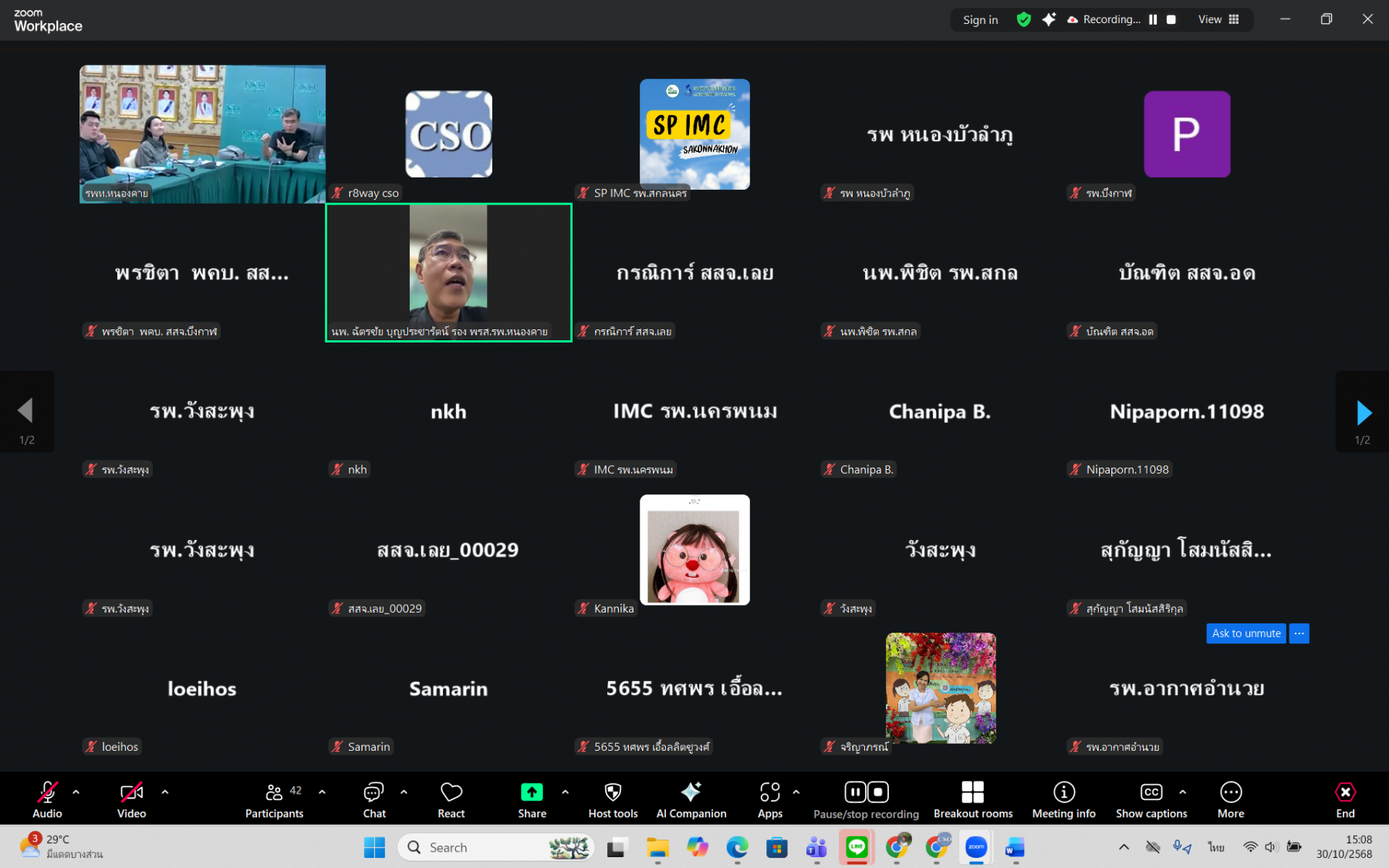Image resolution: width=1389 pixels, height=868 pixels.
Task: Click the React heart icon
Action: click(x=451, y=799)
